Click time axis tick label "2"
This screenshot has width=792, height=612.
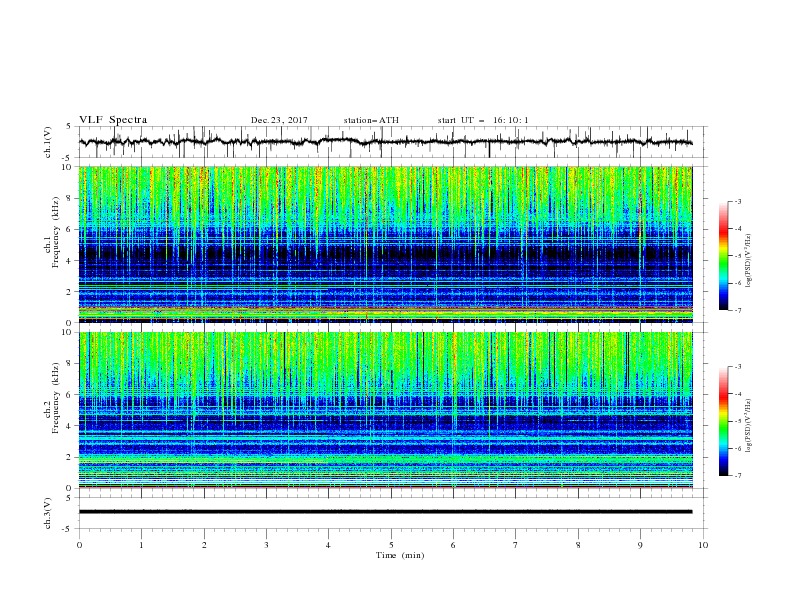pyautogui.click(x=204, y=545)
